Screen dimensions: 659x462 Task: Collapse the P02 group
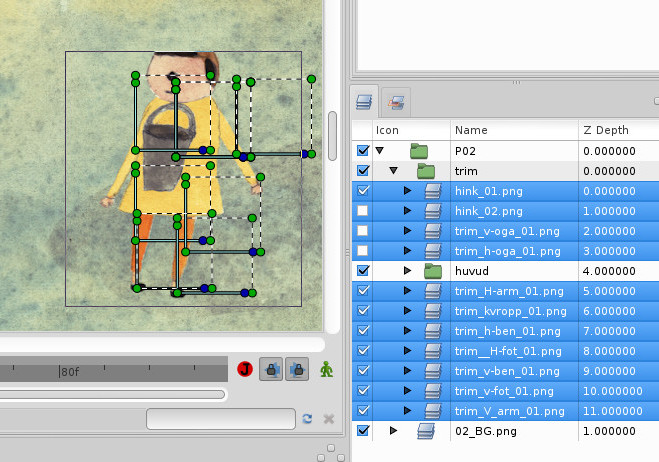pos(380,151)
